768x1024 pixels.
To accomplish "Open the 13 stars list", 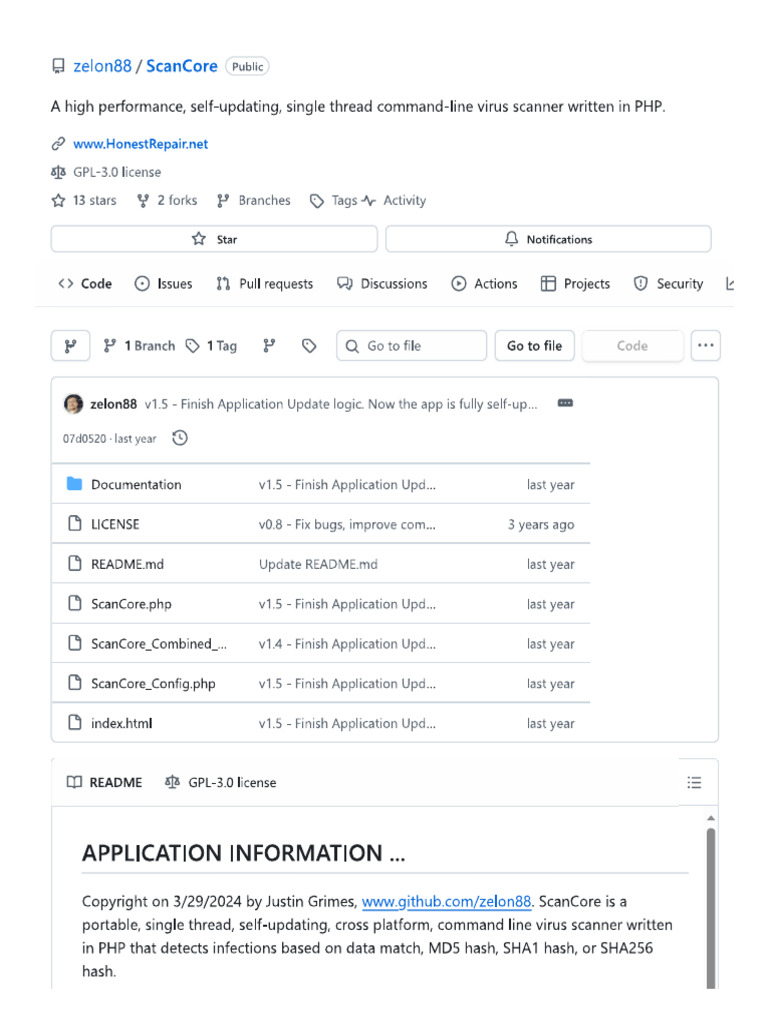I will click(84, 200).
